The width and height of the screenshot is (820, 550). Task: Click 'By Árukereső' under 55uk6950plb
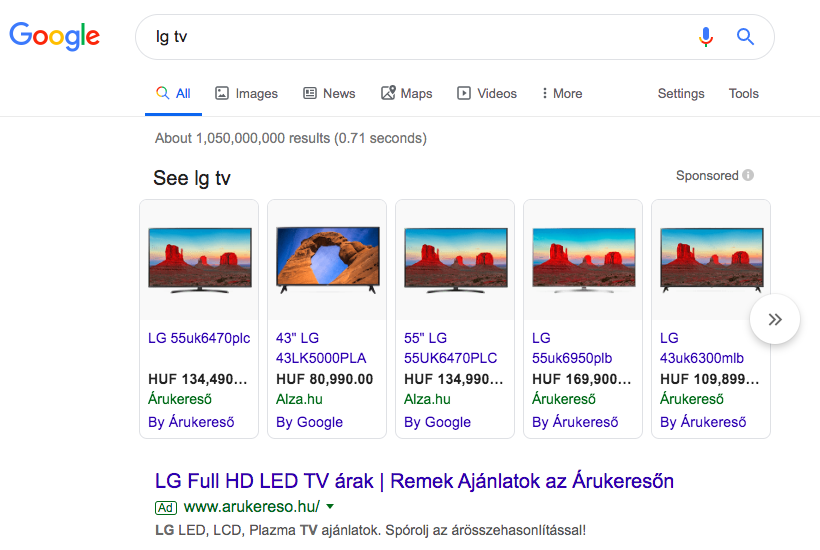coord(575,422)
